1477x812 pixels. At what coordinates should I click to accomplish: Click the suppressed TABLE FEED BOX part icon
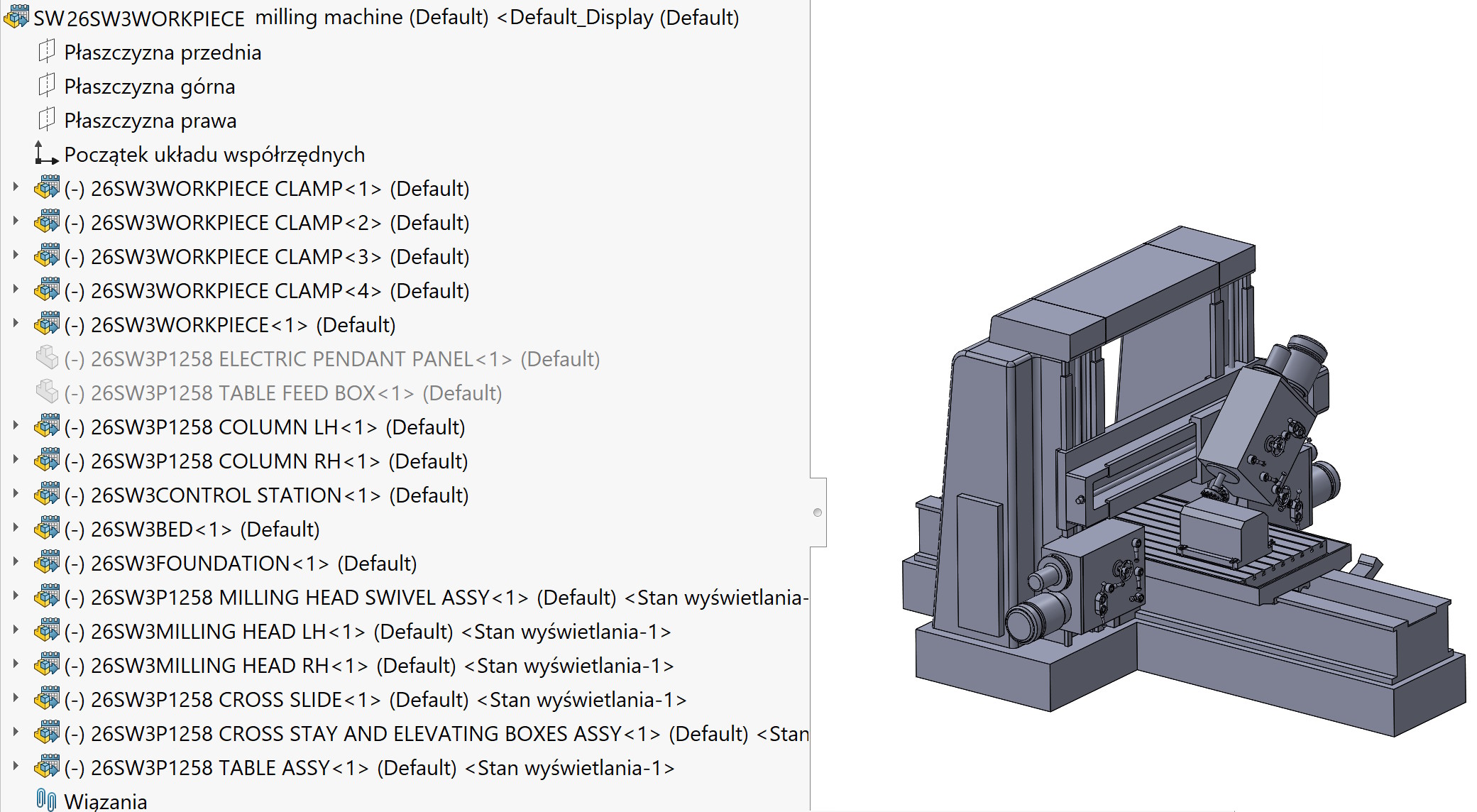pos(47,393)
